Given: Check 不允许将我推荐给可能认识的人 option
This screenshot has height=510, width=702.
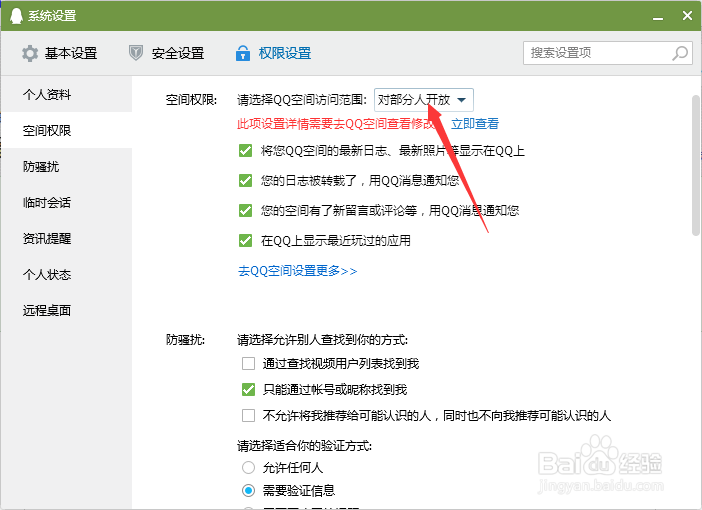Looking at the screenshot, I should [x=248, y=416].
